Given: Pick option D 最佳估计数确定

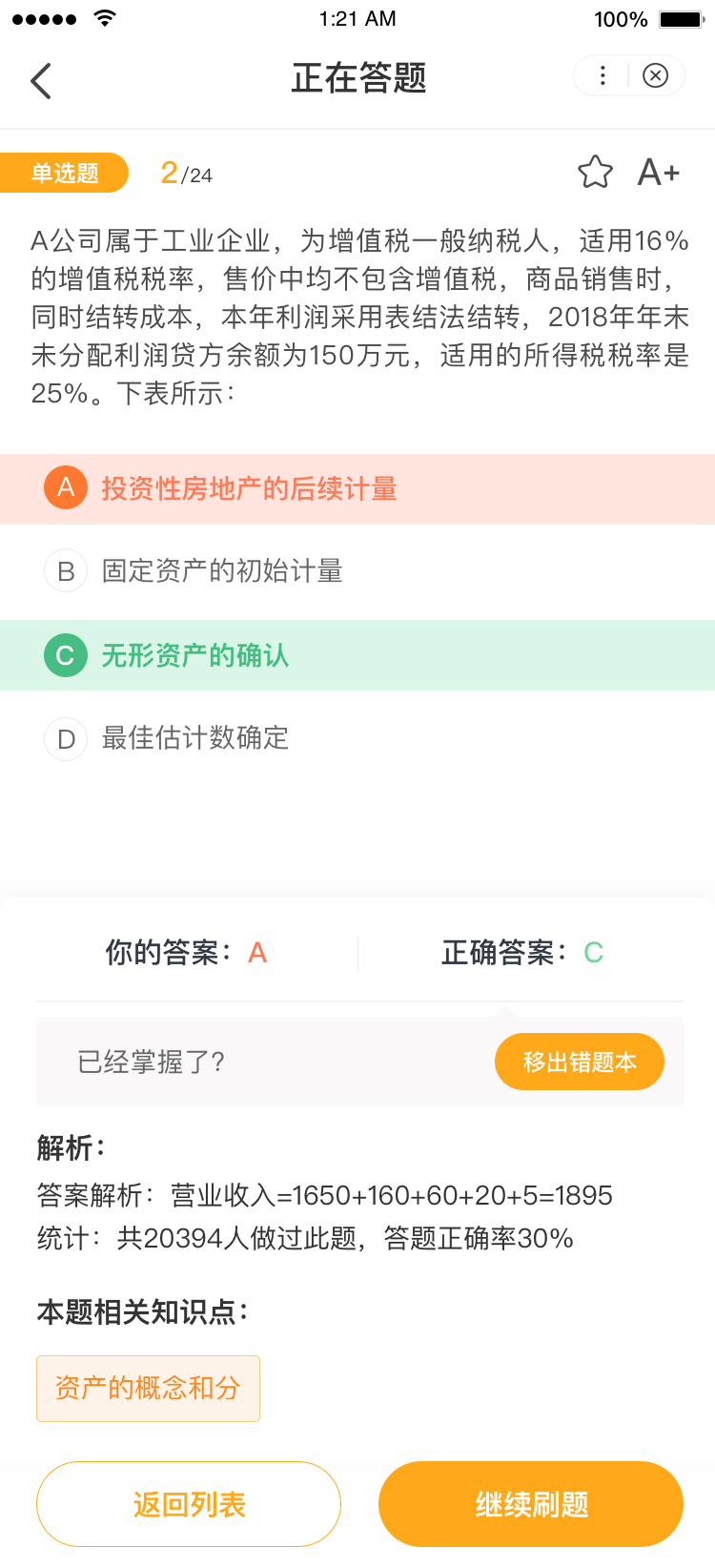Looking at the screenshot, I should pyautogui.click(x=195, y=738).
